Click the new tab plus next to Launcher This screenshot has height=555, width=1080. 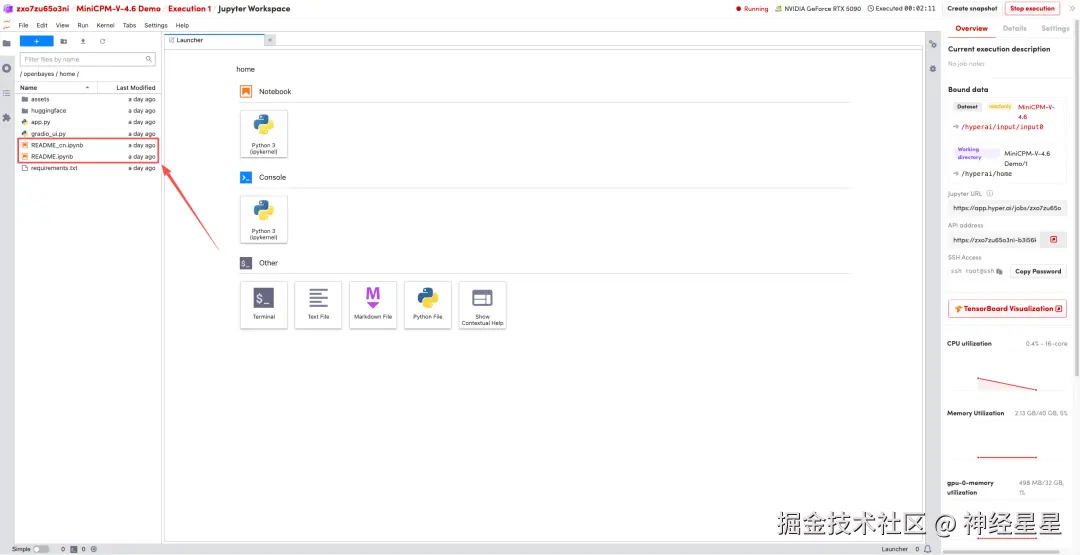270,40
